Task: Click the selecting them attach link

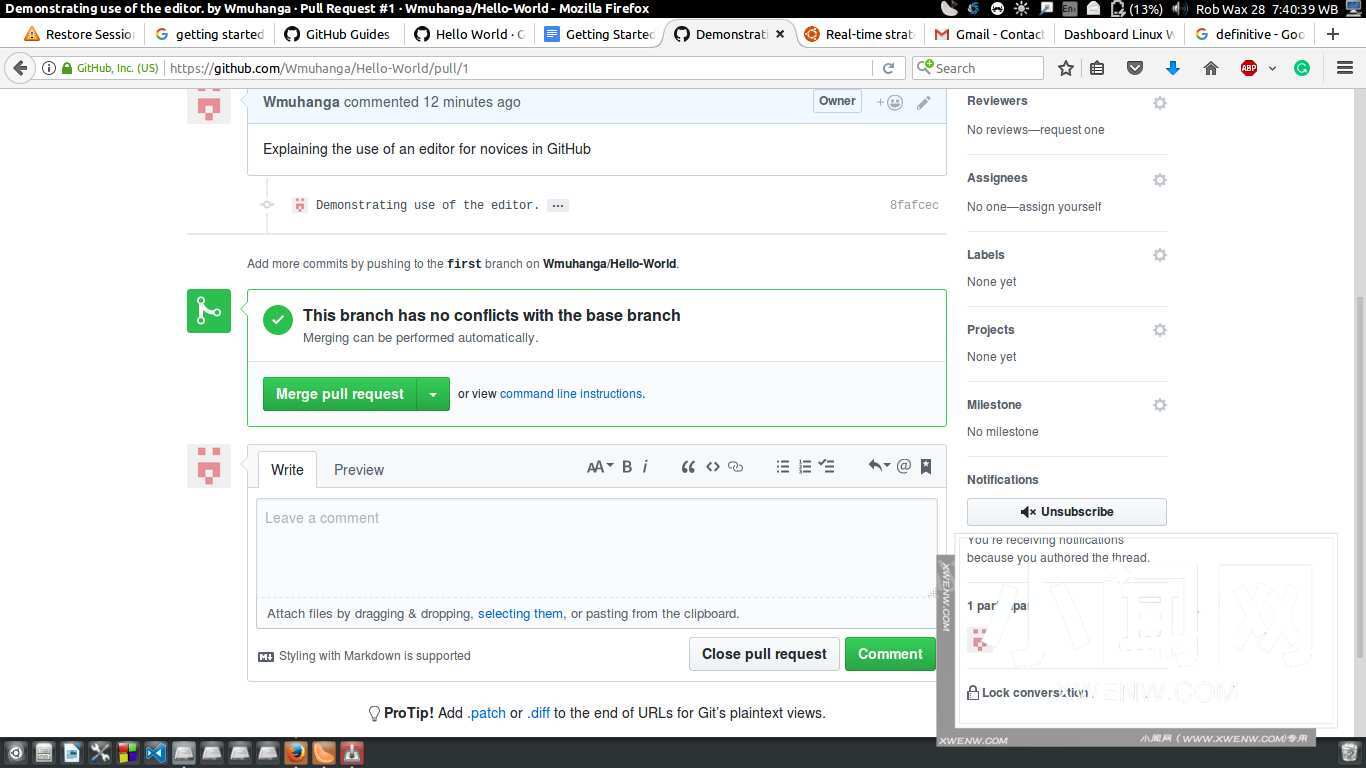Action: click(520, 614)
